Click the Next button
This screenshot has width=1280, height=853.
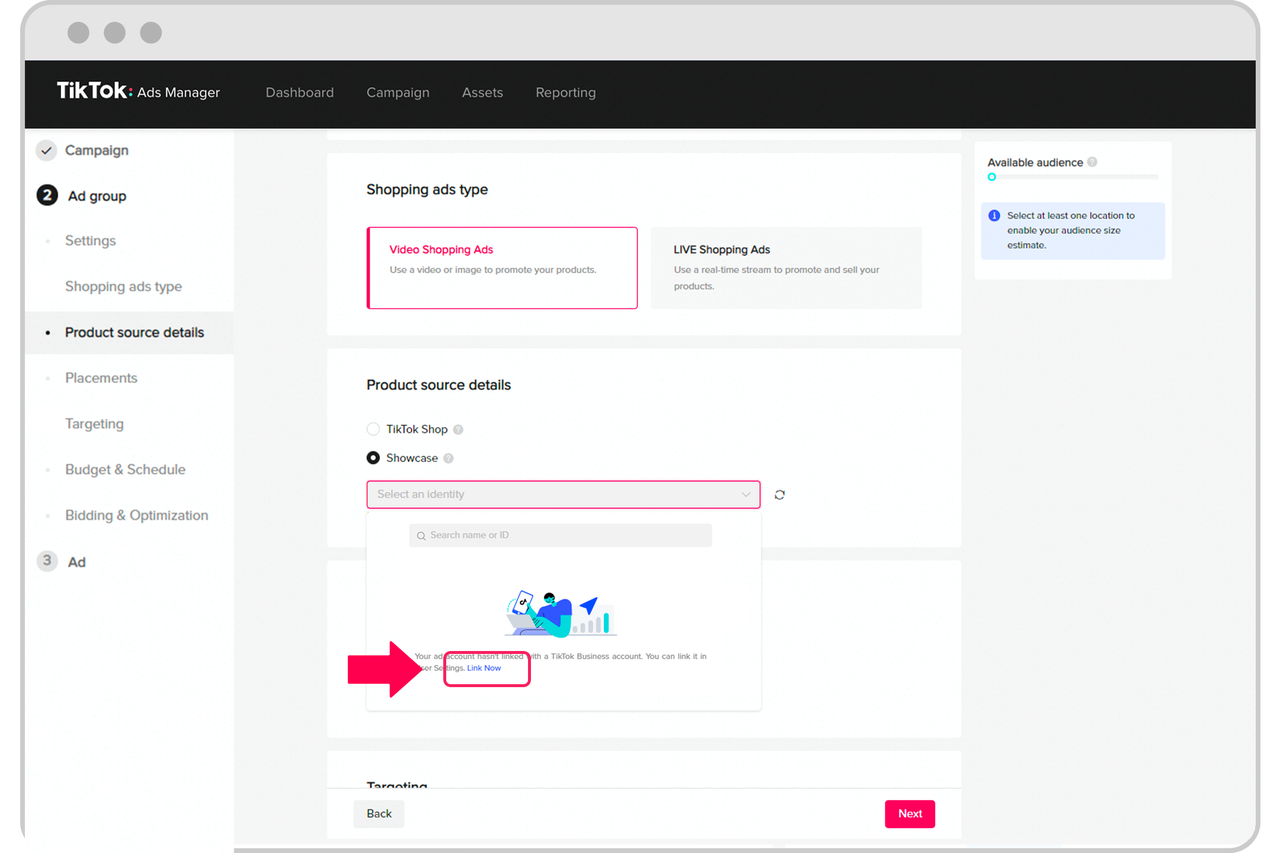point(910,814)
